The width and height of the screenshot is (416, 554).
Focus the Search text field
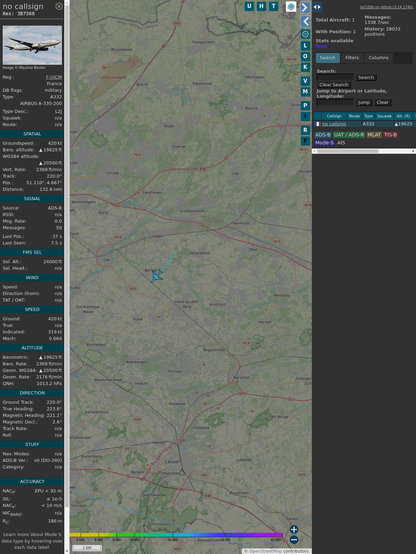[x=335, y=77]
